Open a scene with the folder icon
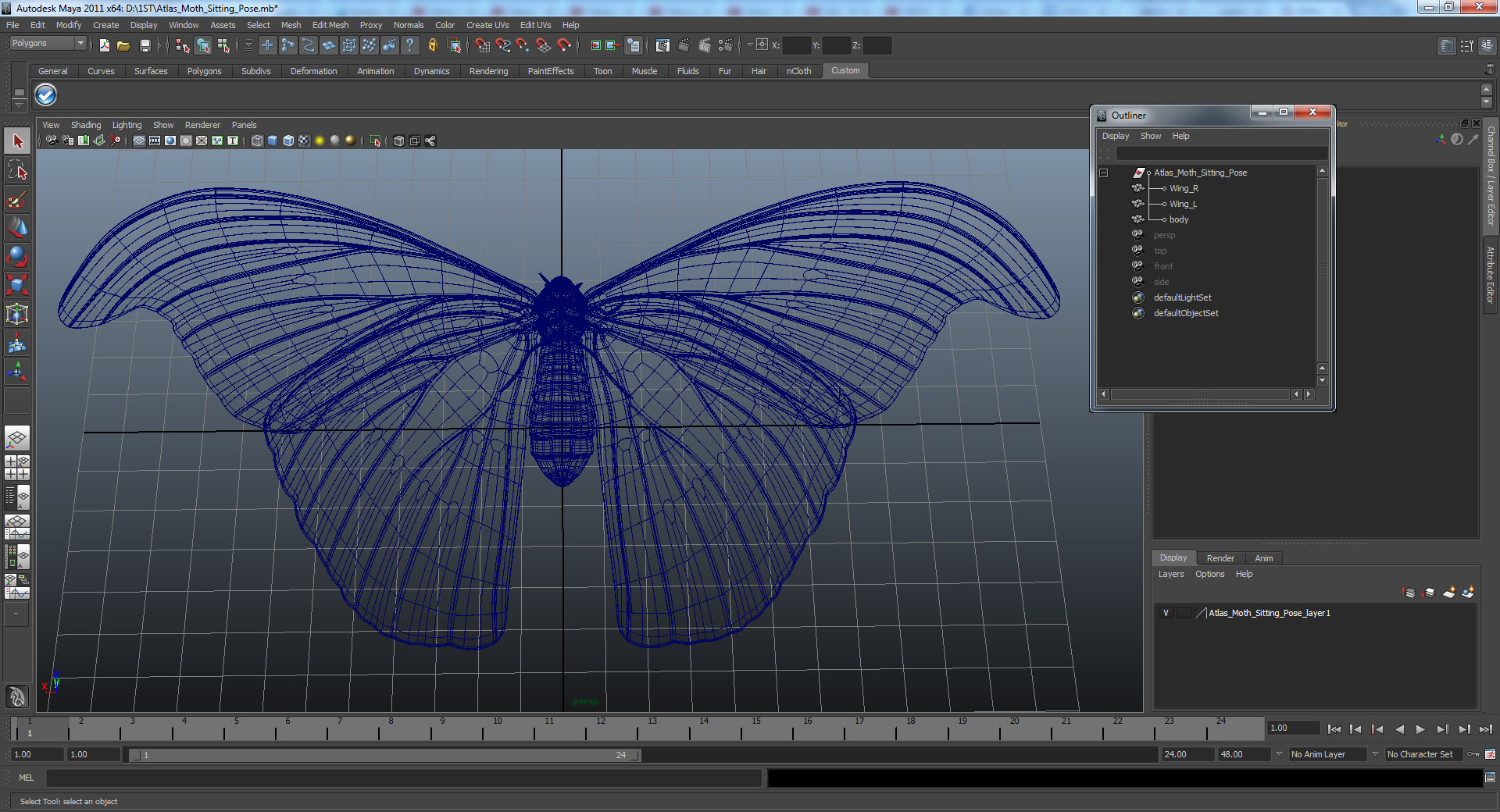This screenshot has height=812, width=1500. click(x=123, y=45)
